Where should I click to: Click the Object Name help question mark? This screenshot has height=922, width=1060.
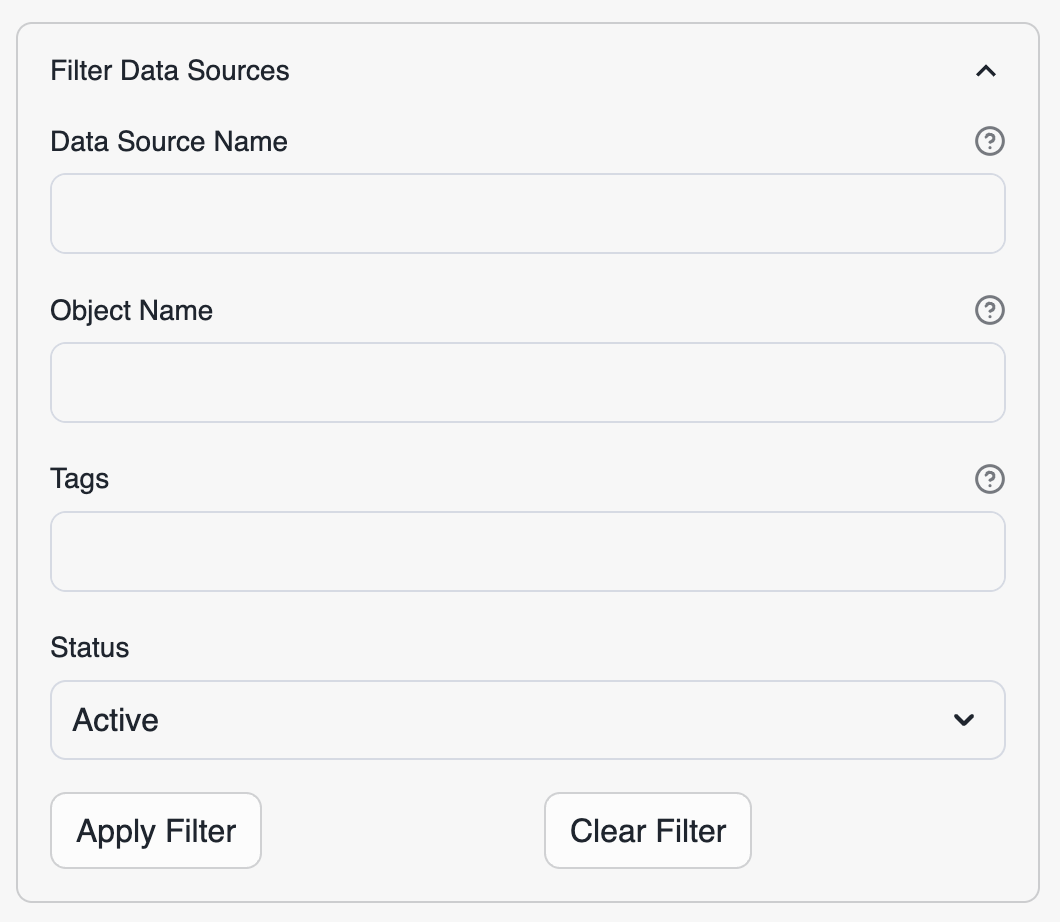pos(989,311)
